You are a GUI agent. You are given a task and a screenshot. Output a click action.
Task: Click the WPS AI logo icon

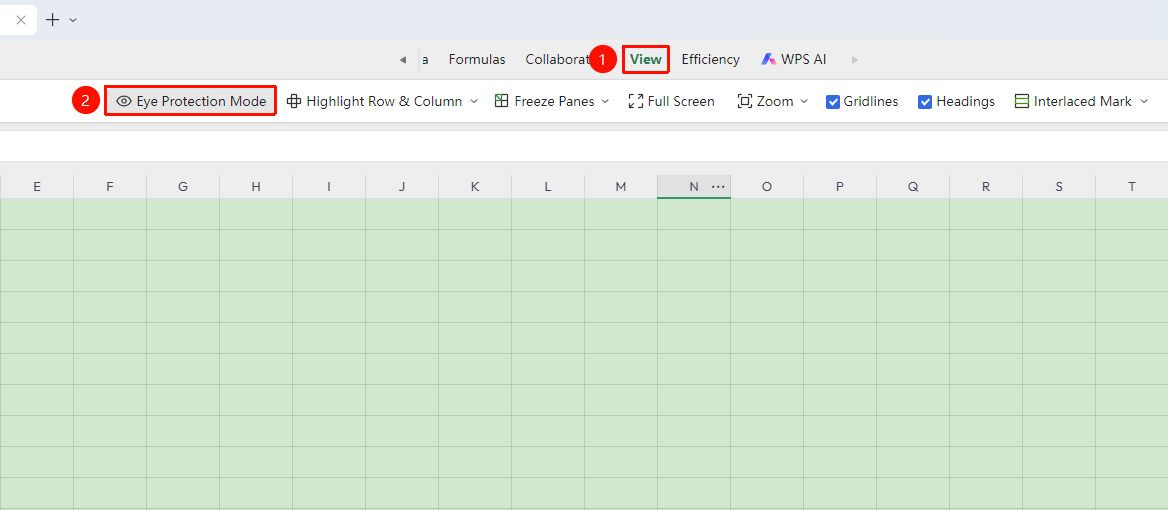coord(769,60)
